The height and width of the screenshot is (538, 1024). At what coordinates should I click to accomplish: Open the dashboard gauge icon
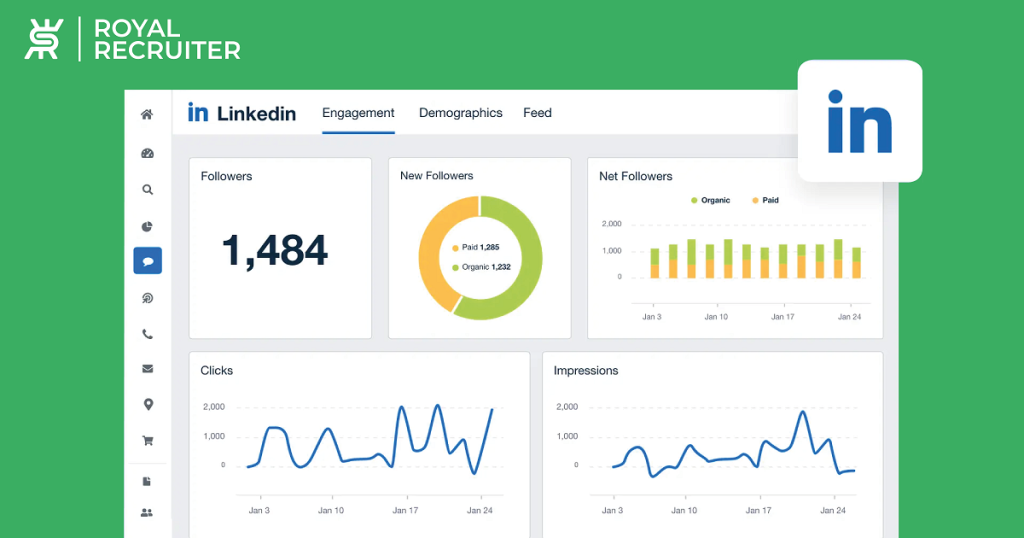coord(147,153)
